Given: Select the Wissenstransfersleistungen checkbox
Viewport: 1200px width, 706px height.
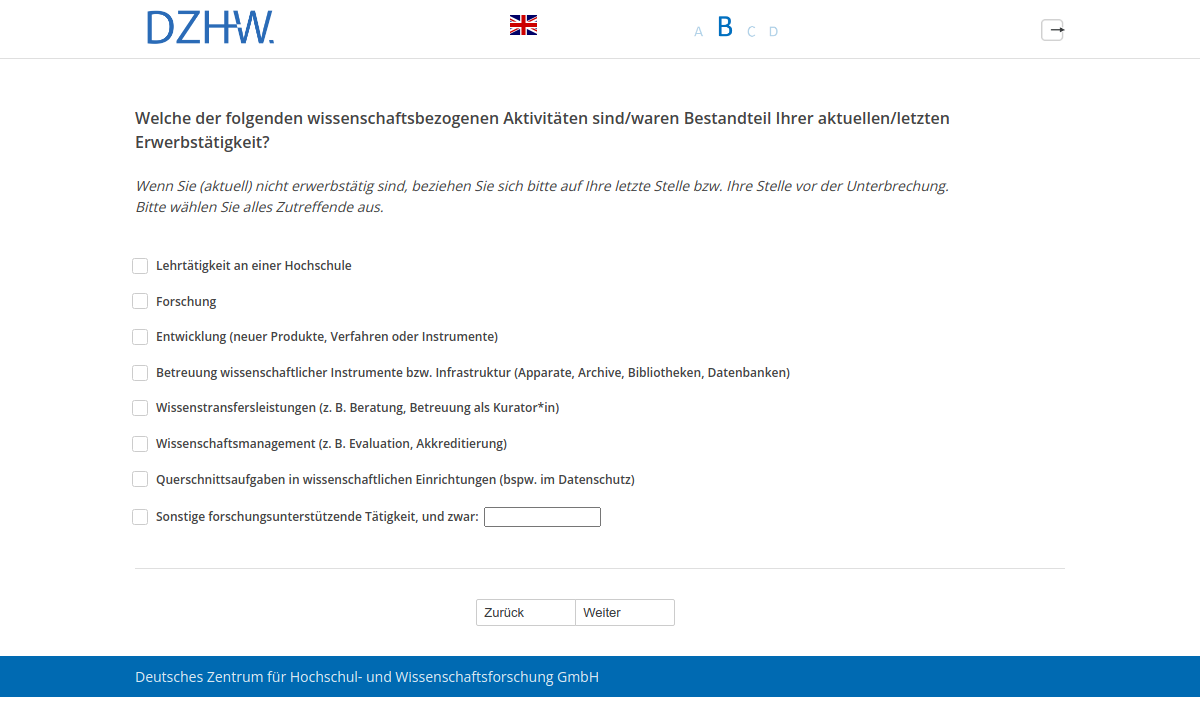Looking at the screenshot, I should [140, 408].
